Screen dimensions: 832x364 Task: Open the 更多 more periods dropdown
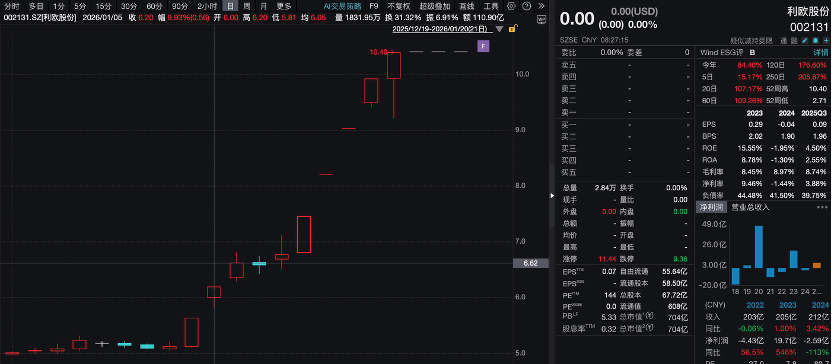point(284,6)
